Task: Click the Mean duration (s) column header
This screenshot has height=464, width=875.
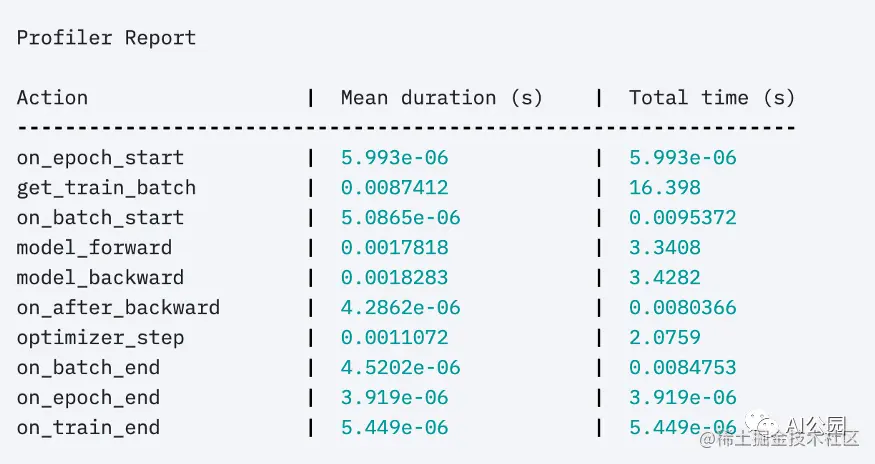Action: point(441,98)
